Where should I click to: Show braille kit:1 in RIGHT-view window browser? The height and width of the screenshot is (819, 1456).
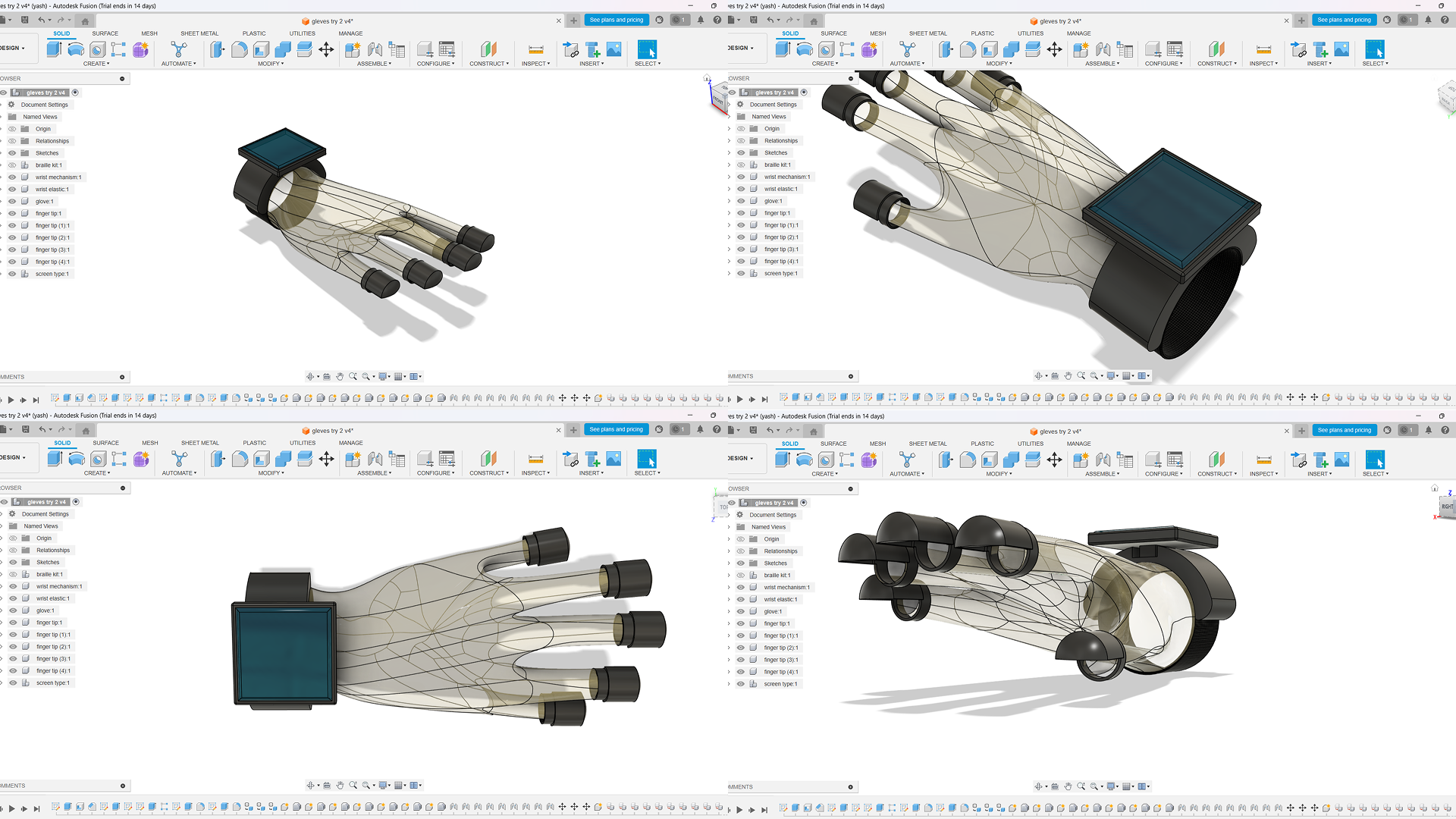coord(741,575)
